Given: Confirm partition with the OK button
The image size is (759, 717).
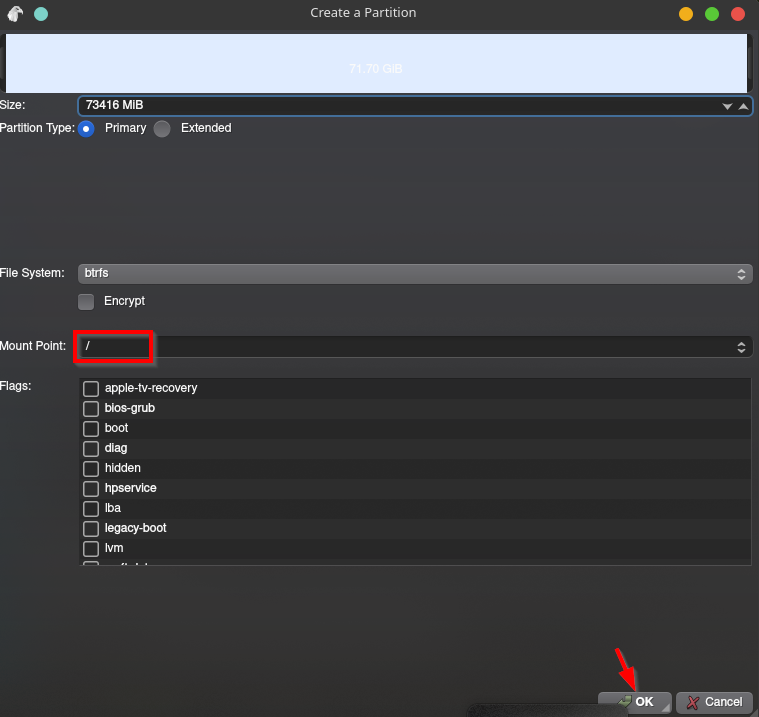Looking at the screenshot, I should tap(635, 702).
